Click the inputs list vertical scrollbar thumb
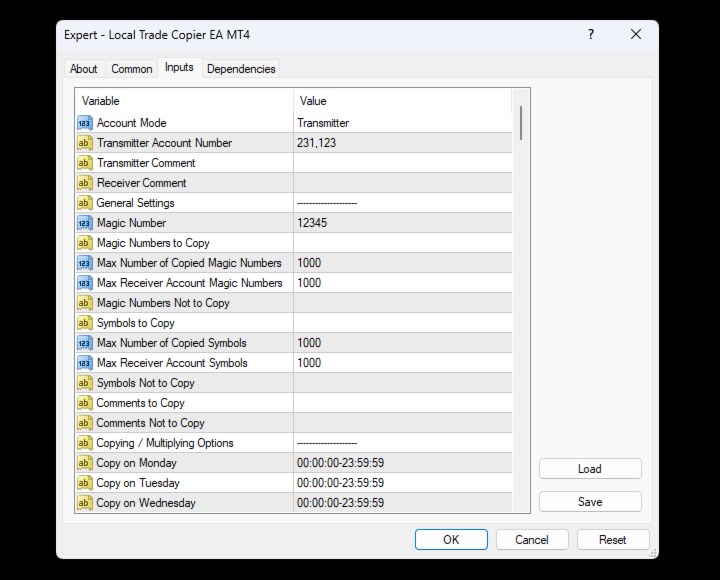This screenshot has height=580, width=720. (521, 123)
